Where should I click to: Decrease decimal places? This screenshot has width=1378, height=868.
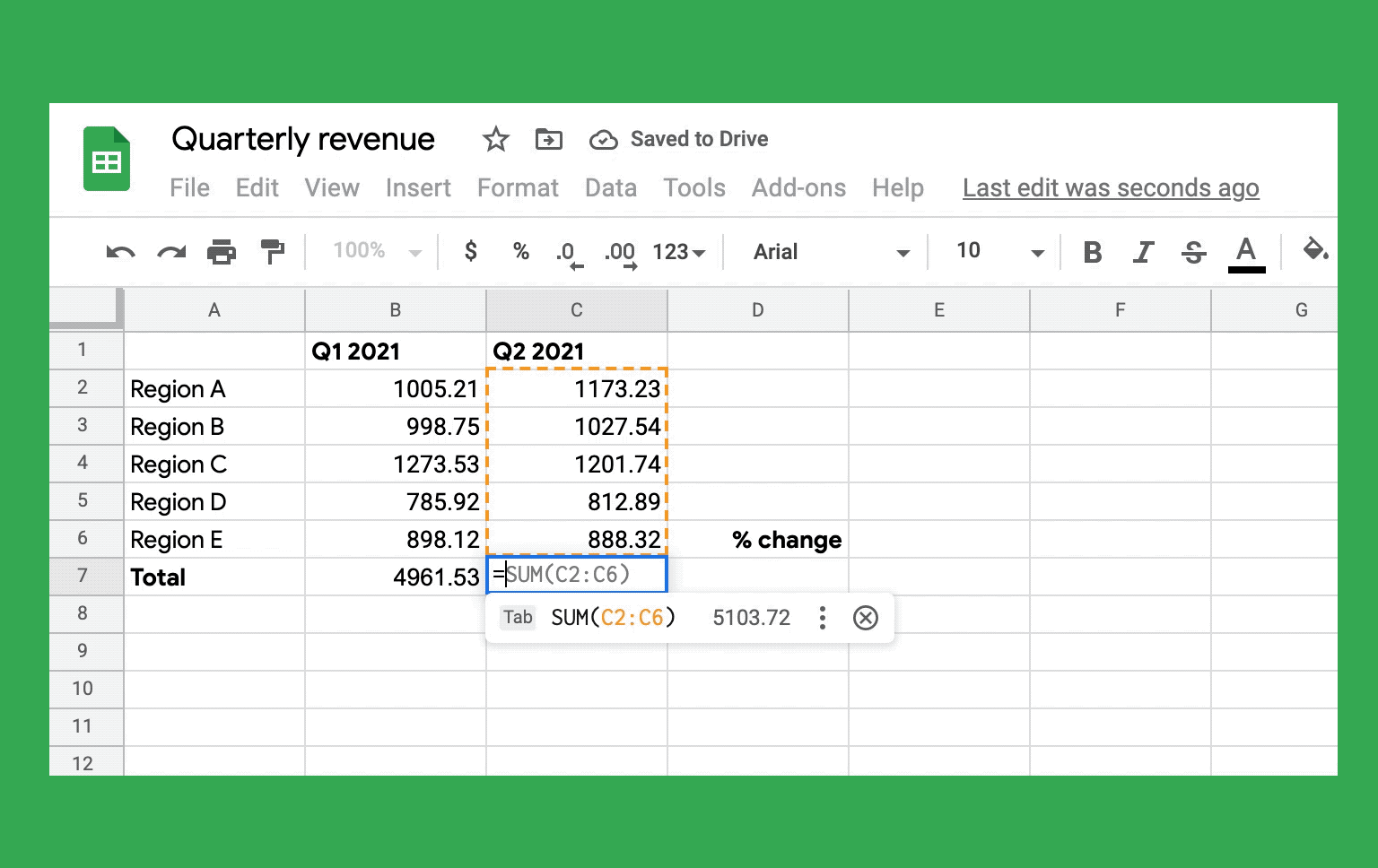pyautogui.click(x=568, y=254)
